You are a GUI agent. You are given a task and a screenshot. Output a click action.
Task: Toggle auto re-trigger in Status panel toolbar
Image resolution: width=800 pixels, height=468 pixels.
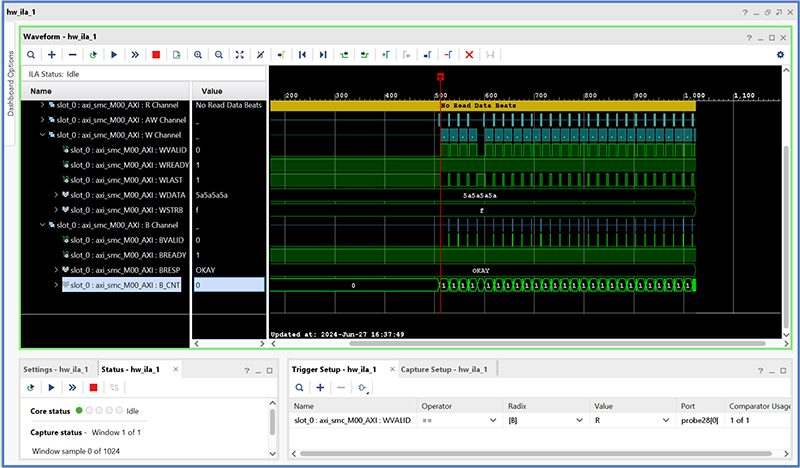pyautogui.click(x=31, y=387)
